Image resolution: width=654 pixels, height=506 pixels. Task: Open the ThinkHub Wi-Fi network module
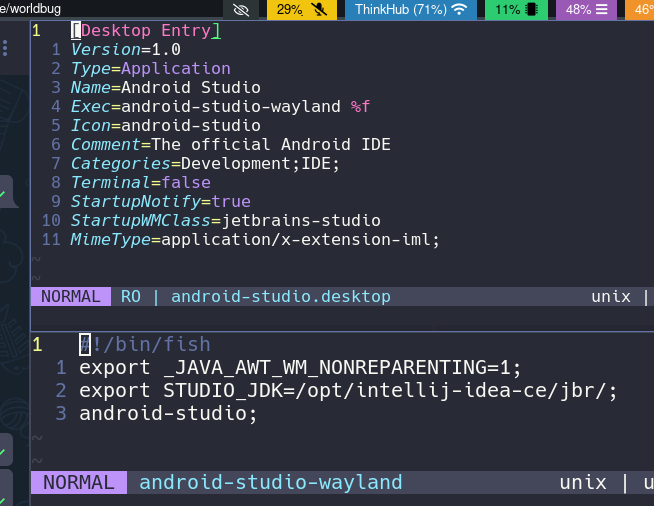pyautogui.click(x=410, y=9)
